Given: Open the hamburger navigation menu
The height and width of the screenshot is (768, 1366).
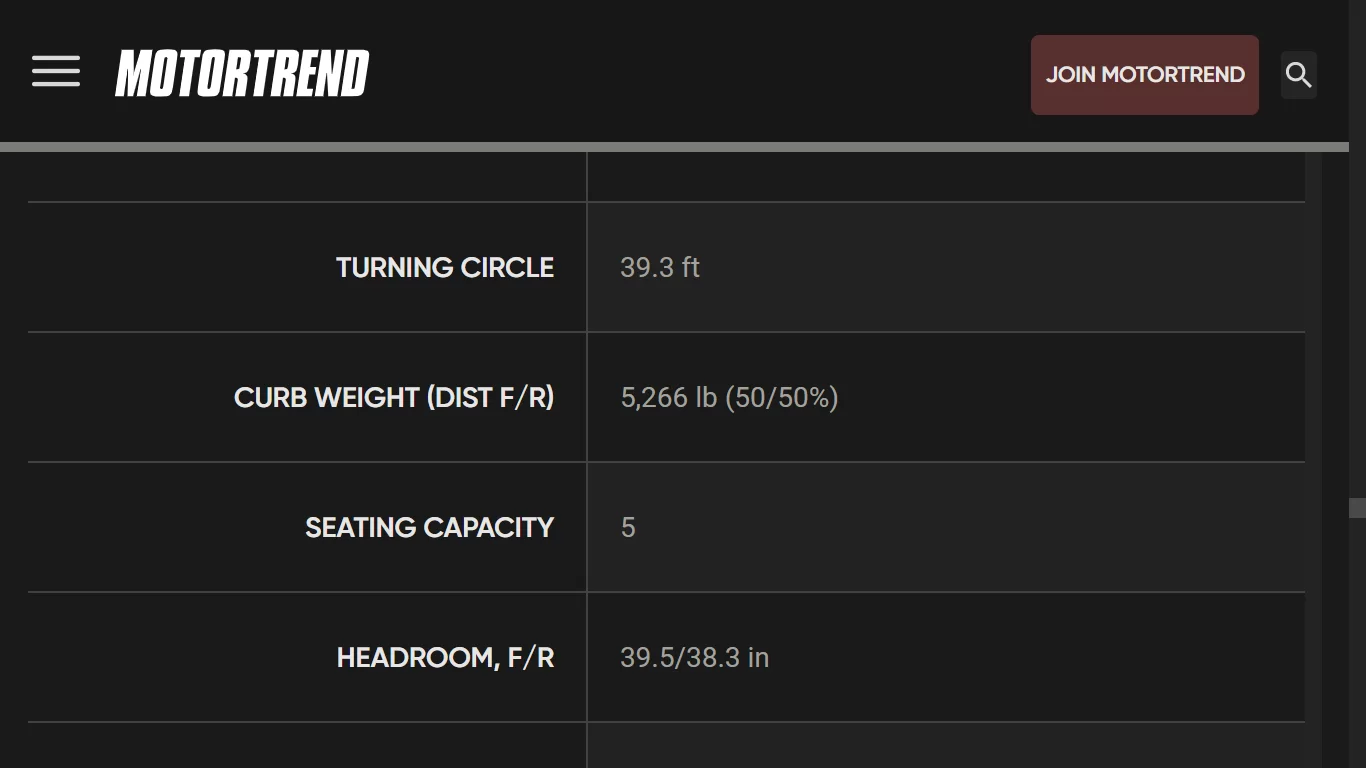Looking at the screenshot, I should (x=56, y=71).
